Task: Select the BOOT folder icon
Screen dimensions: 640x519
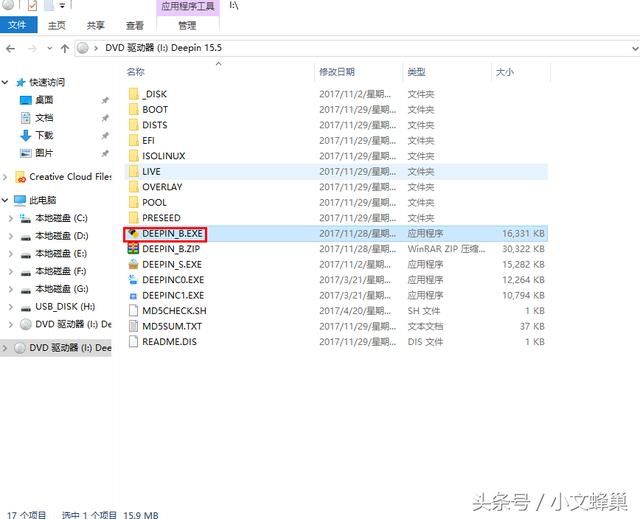Action: point(133,110)
